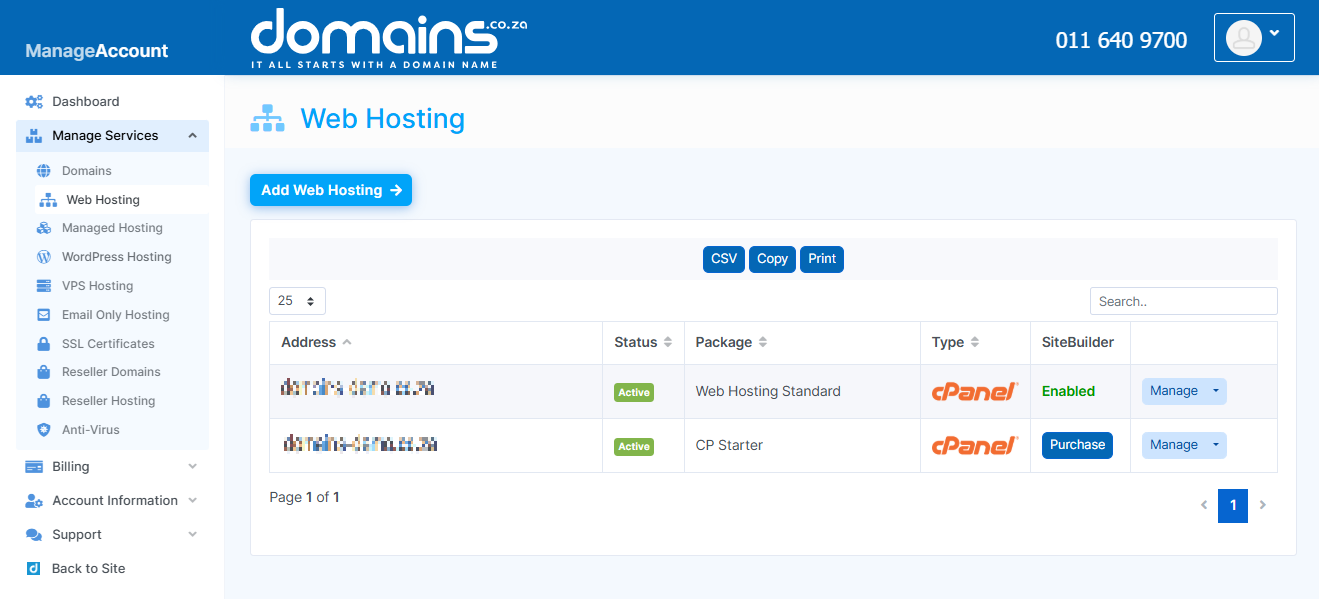Screen dimensions: 1319x605
Task: Click the Add Web Hosting button
Action: (x=330, y=189)
